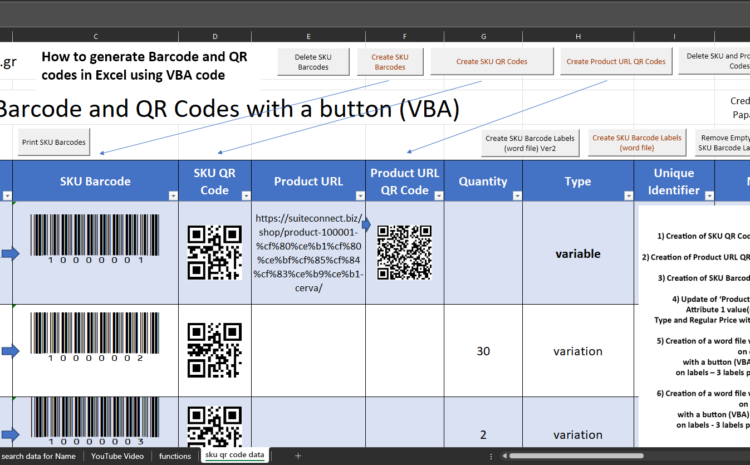Image resolution: width=750 pixels, height=465 pixels.
Task: Run Create Product URL QR Codes
Action: (x=616, y=61)
